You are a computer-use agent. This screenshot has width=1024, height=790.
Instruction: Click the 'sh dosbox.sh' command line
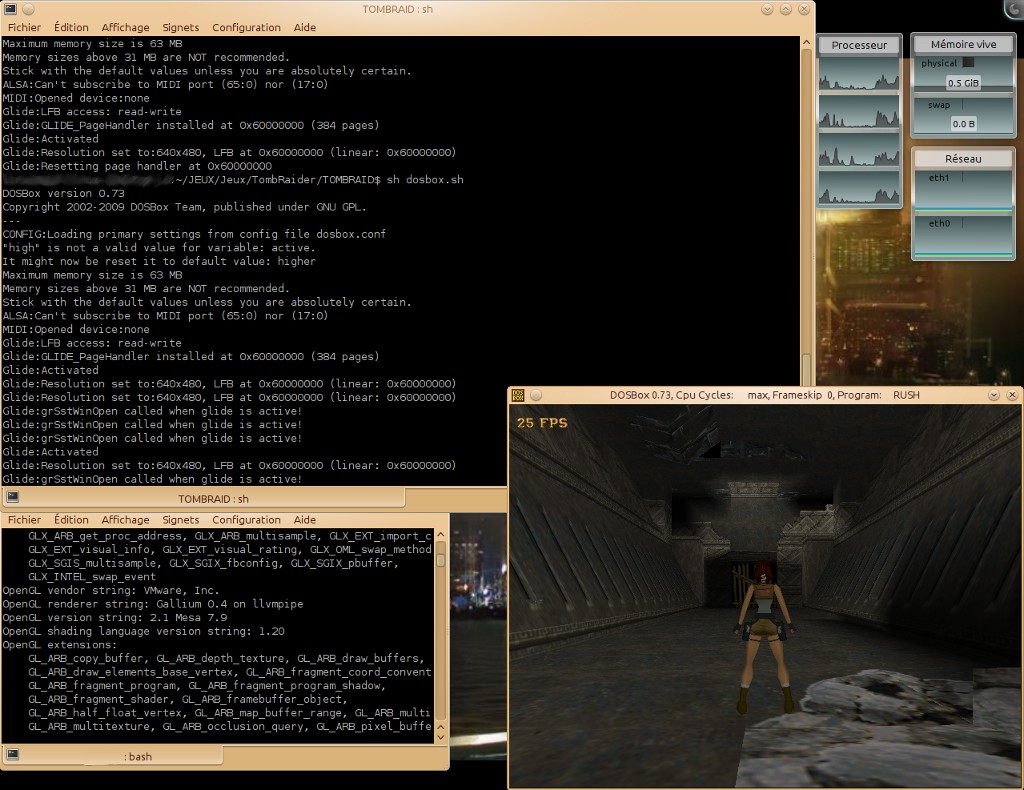click(x=425, y=180)
